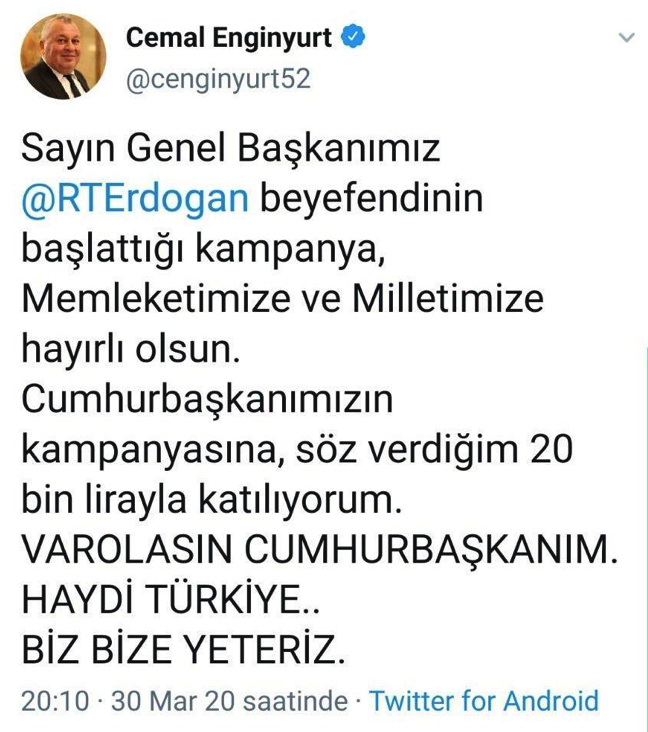Click the line Sayın Genel Başkanımız

[x=231, y=149]
